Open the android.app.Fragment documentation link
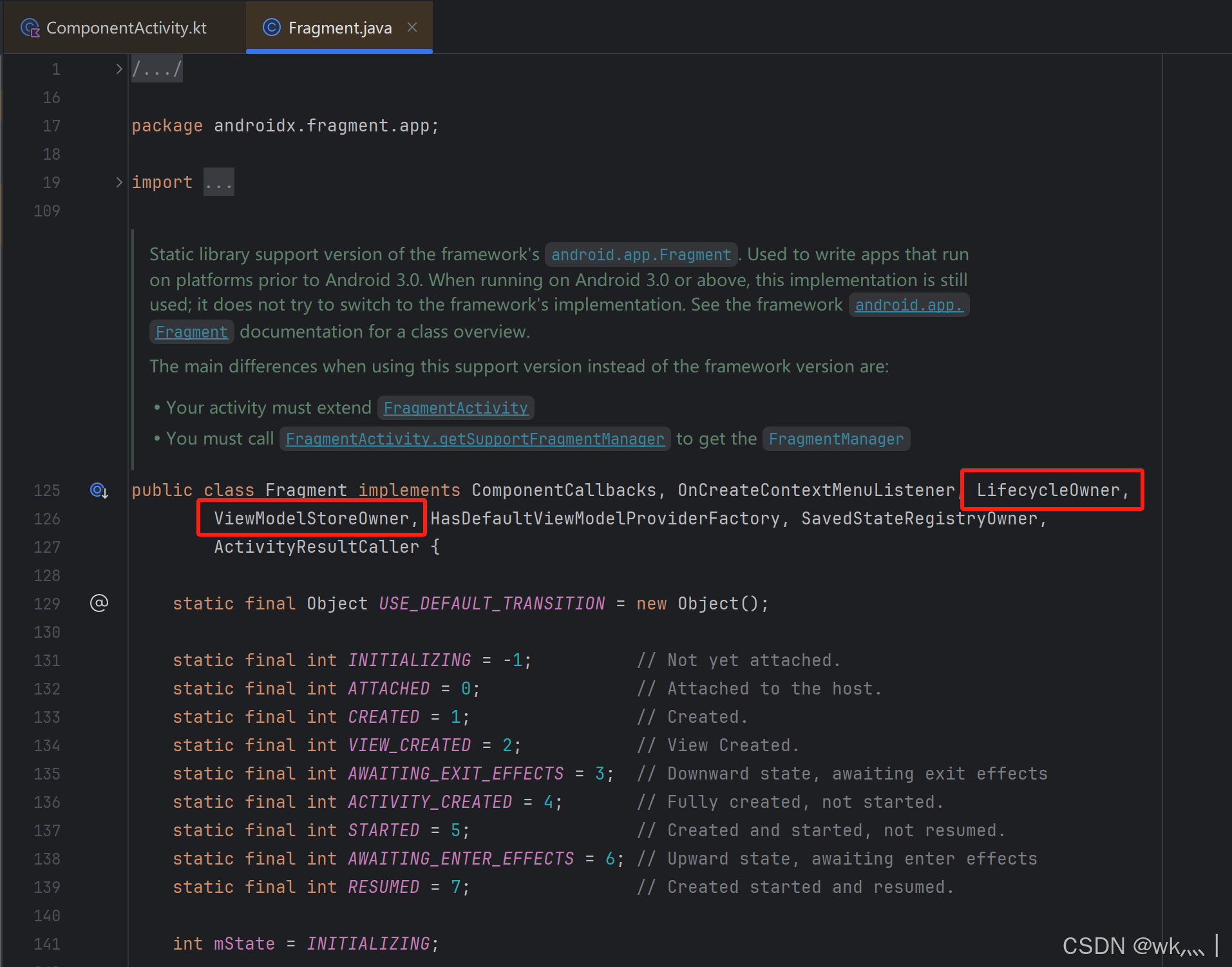 pos(641,254)
